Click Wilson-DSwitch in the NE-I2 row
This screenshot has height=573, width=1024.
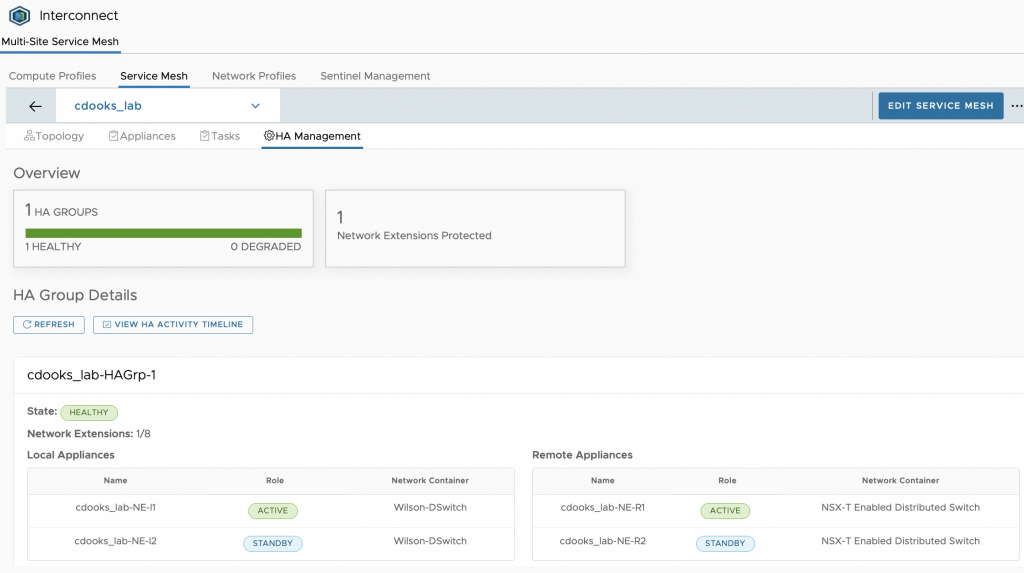pyautogui.click(x=430, y=541)
